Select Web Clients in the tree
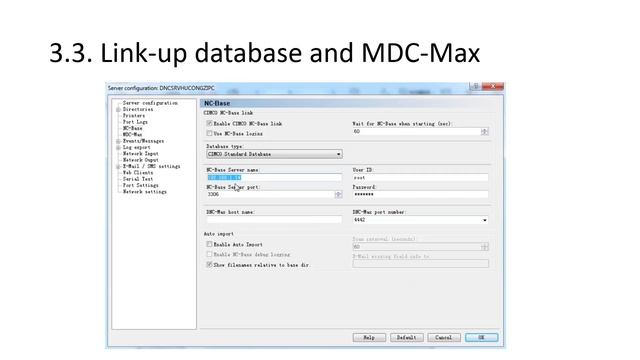640x360 pixels. (x=138, y=173)
